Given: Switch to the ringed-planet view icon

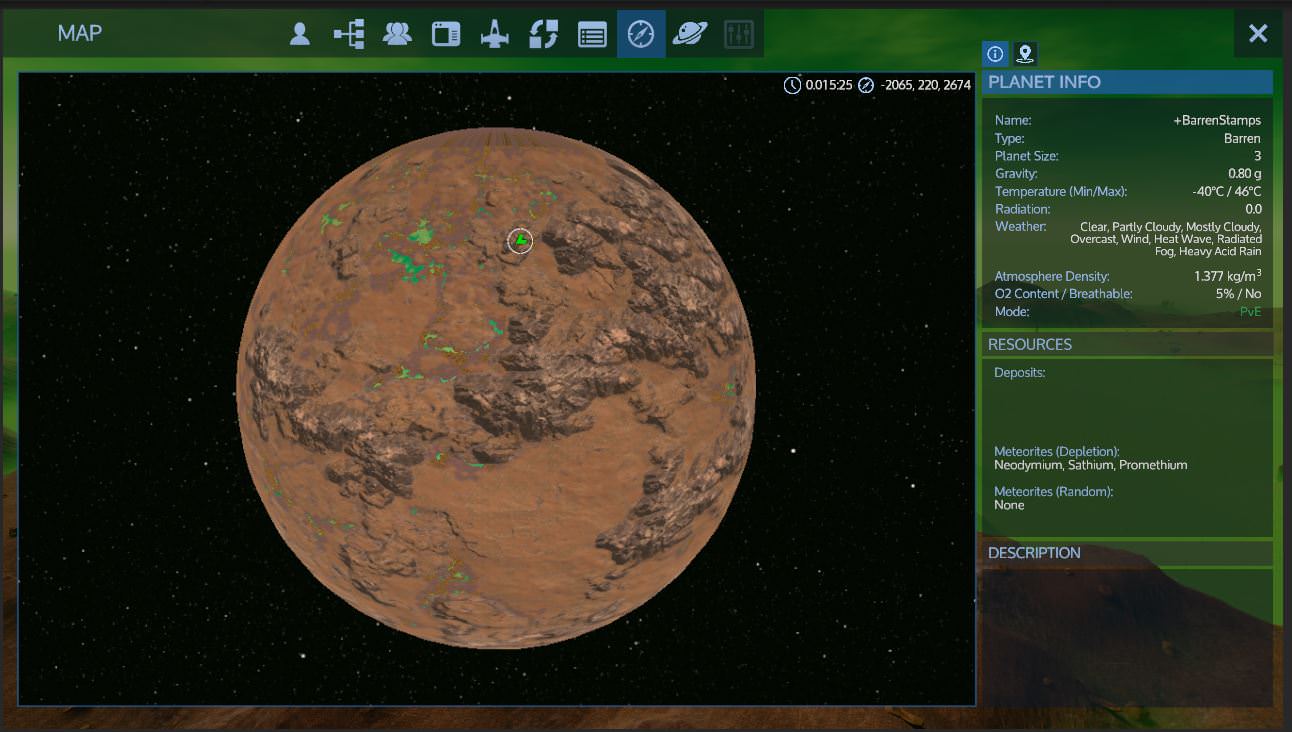Looking at the screenshot, I should tap(690, 34).
